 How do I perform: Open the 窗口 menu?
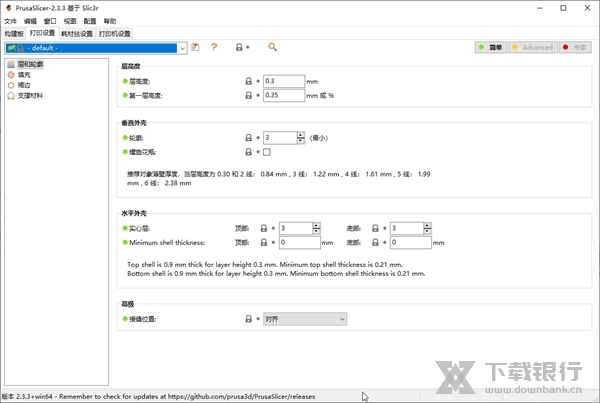click(x=50, y=21)
